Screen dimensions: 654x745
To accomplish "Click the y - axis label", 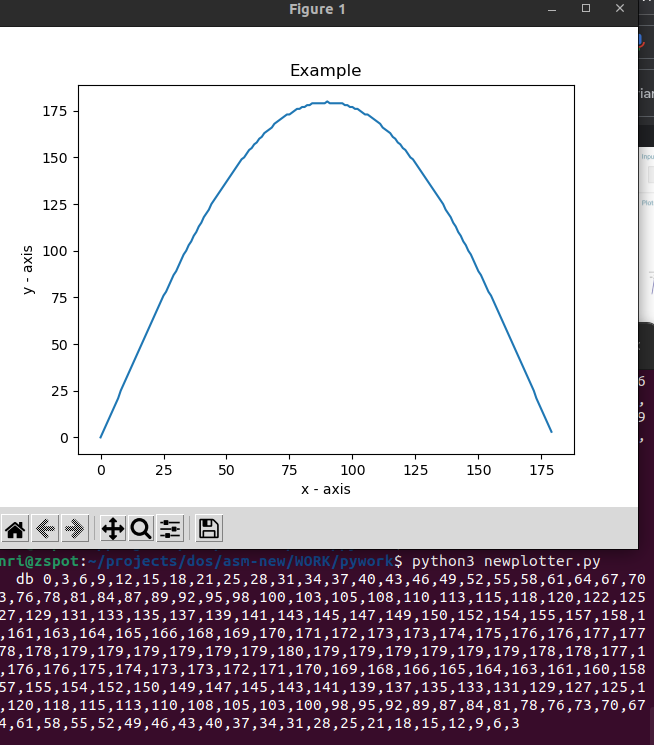I will pyautogui.click(x=28, y=270).
